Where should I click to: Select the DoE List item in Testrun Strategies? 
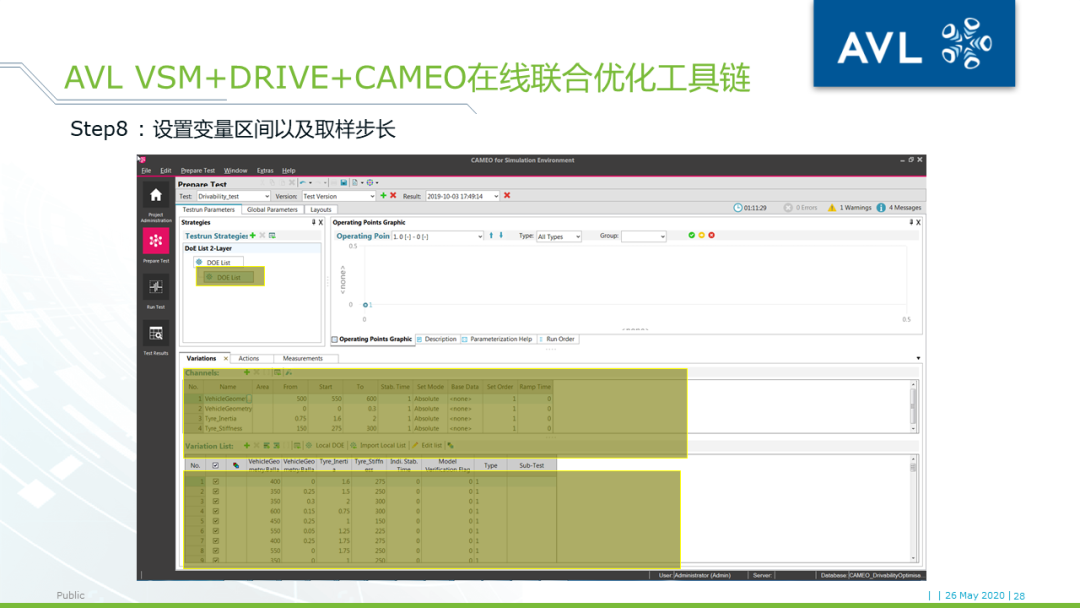[219, 260]
